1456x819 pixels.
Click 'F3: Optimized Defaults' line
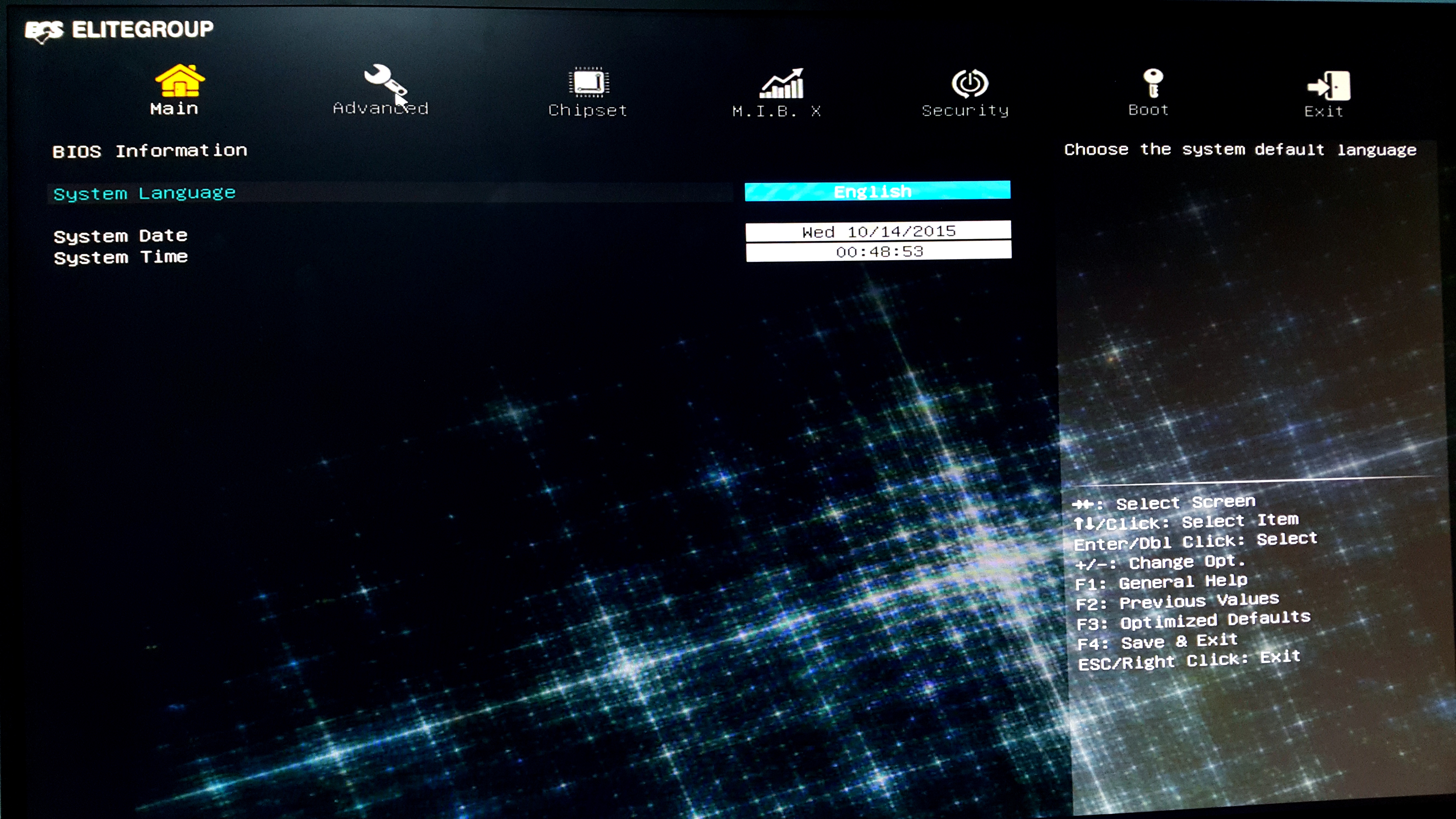[1193, 621]
